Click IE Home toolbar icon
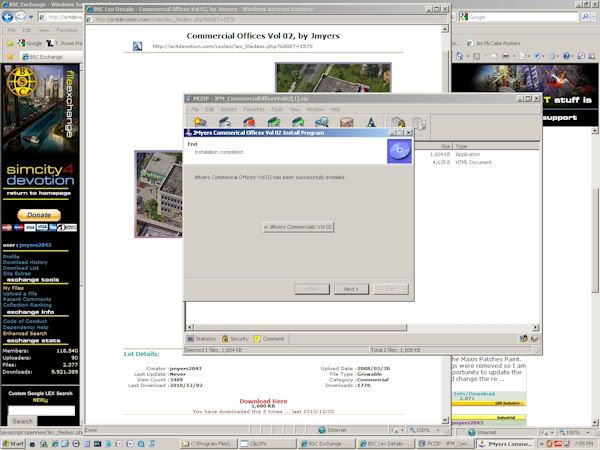Screen dimensions: 600x450 (x=459, y=56)
